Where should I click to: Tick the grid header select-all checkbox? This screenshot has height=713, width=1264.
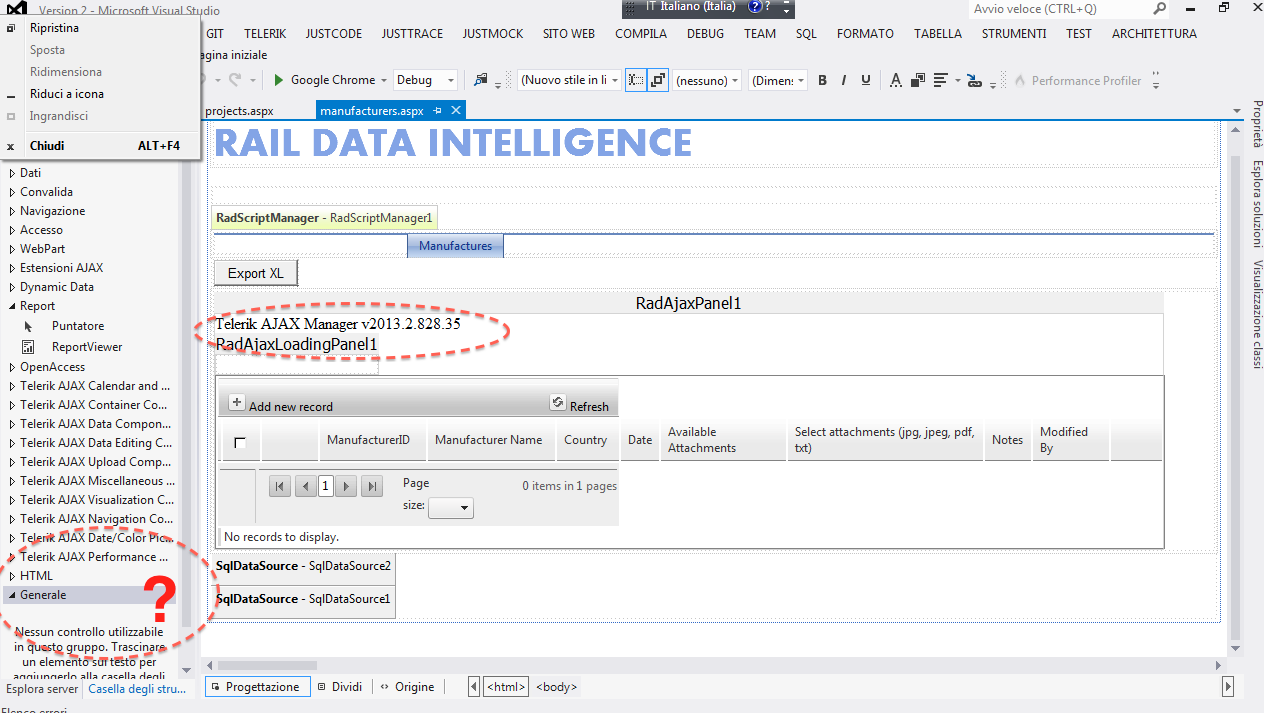(240, 442)
